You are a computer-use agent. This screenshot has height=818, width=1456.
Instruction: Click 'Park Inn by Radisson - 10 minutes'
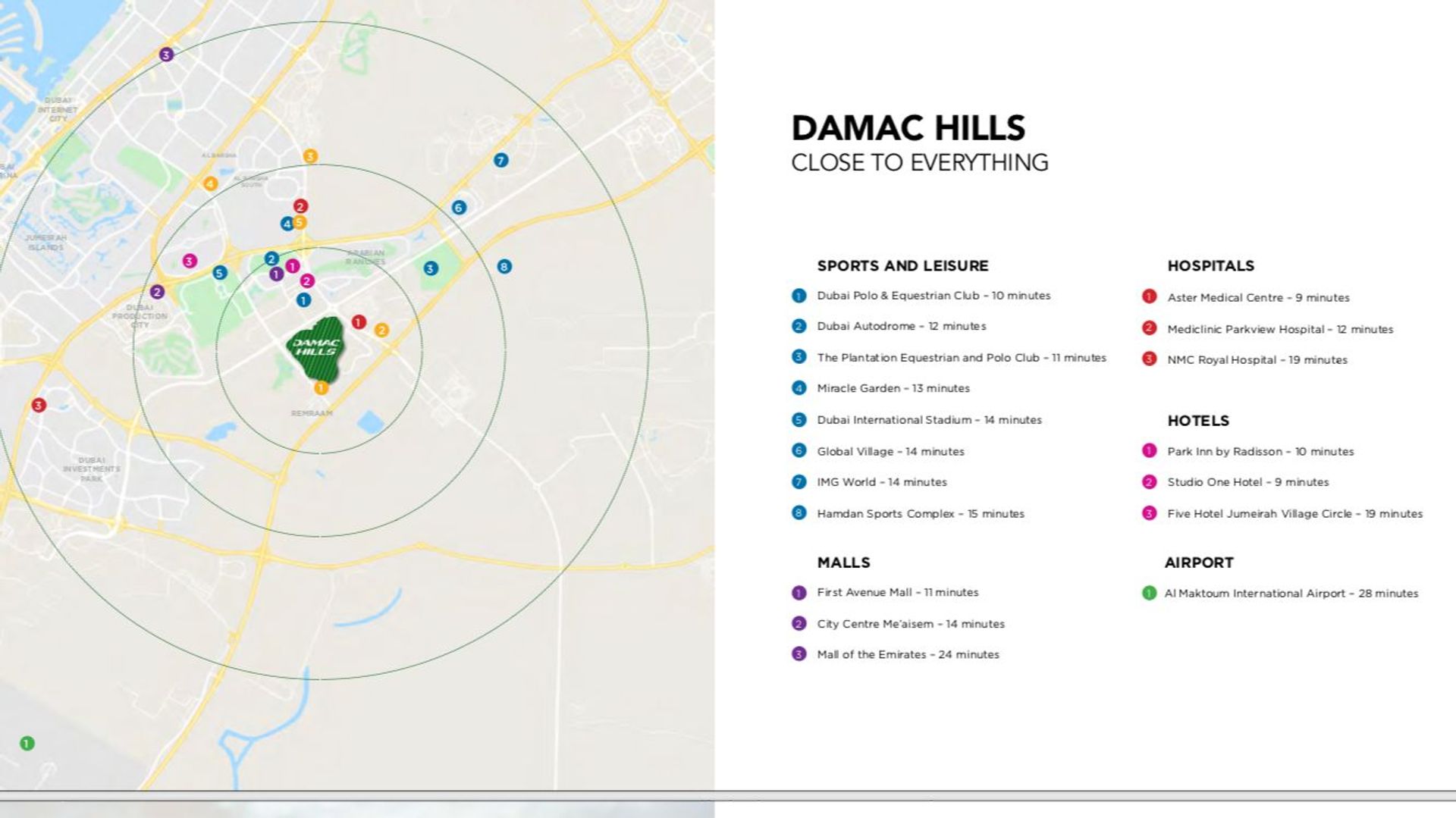[1260, 452]
